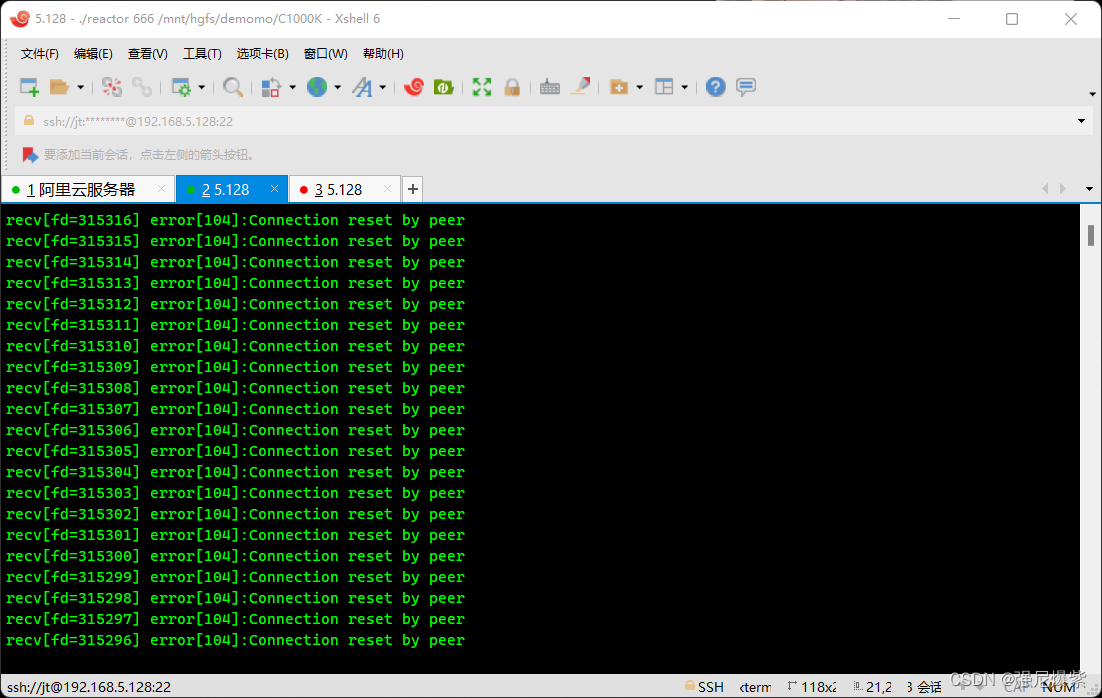Viewport: 1102px width, 698px height.
Task: Close the active 2 5.128 tab
Action: click(275, 189)
